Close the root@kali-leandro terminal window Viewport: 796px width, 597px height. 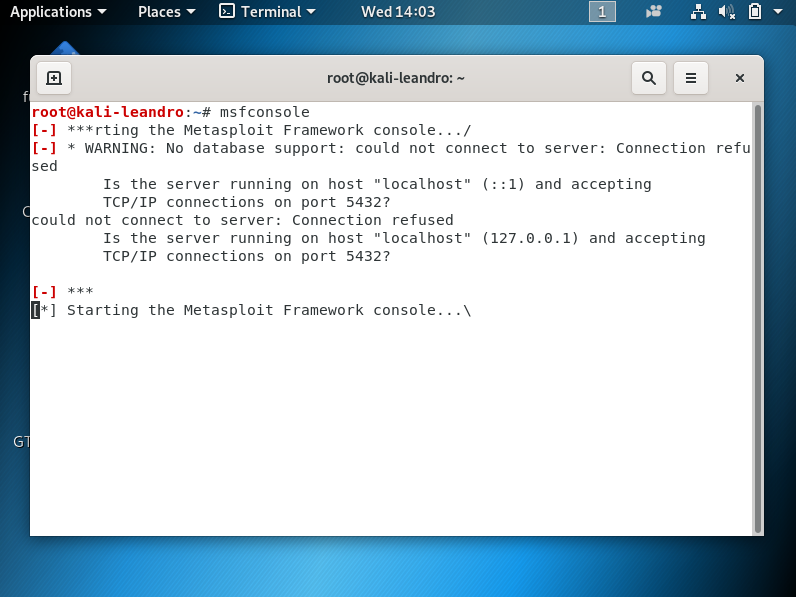740,78
